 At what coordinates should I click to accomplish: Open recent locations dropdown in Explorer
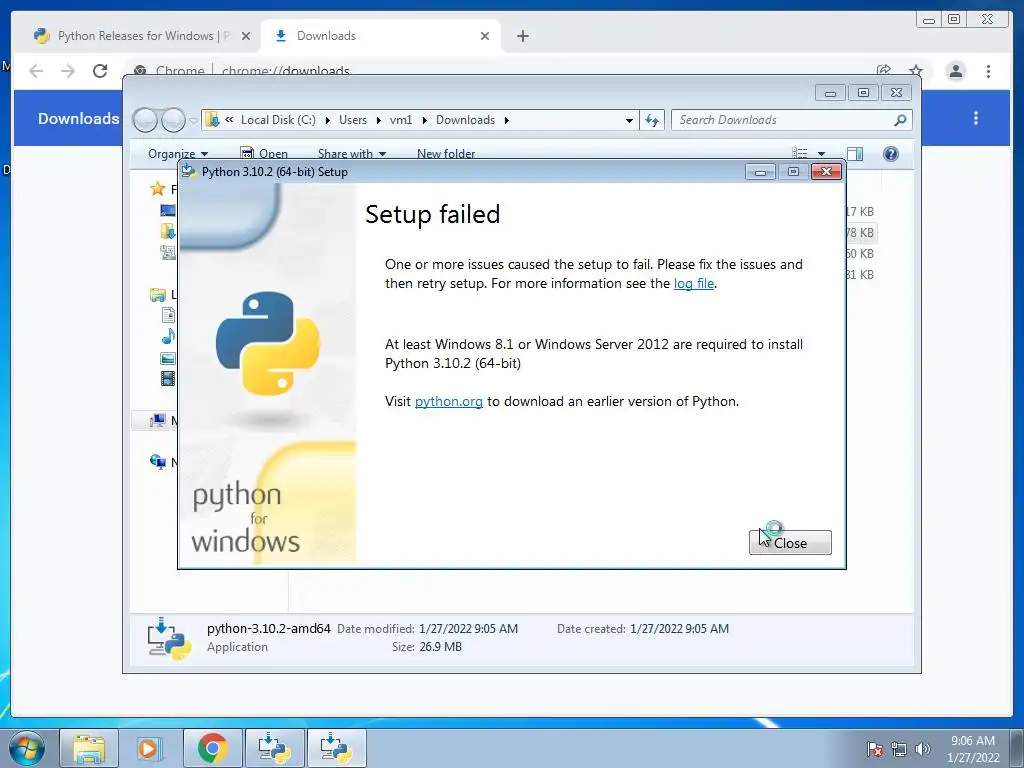coord(193,121)
